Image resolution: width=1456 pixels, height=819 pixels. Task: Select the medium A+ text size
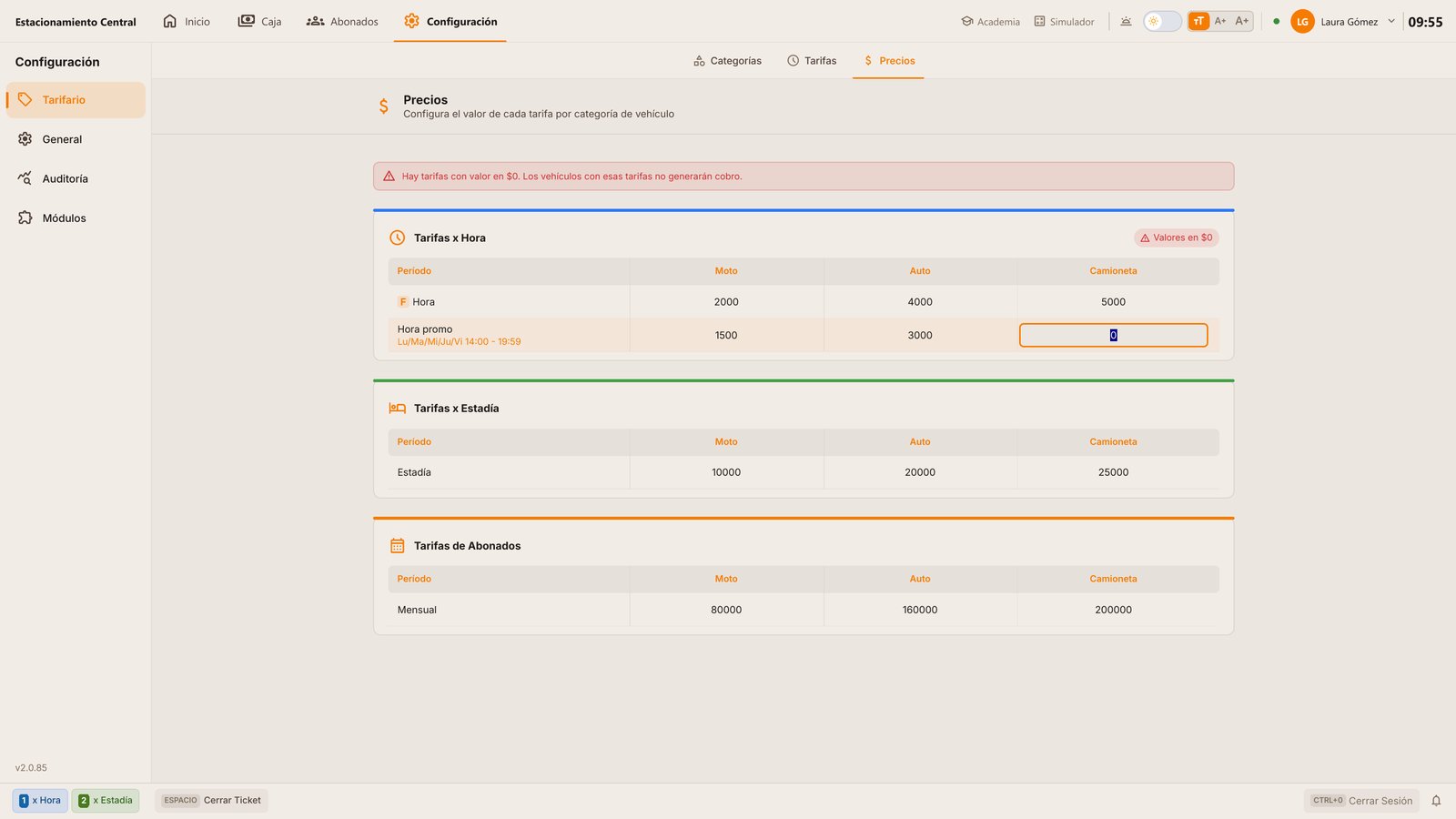(x=1220, y=21)
